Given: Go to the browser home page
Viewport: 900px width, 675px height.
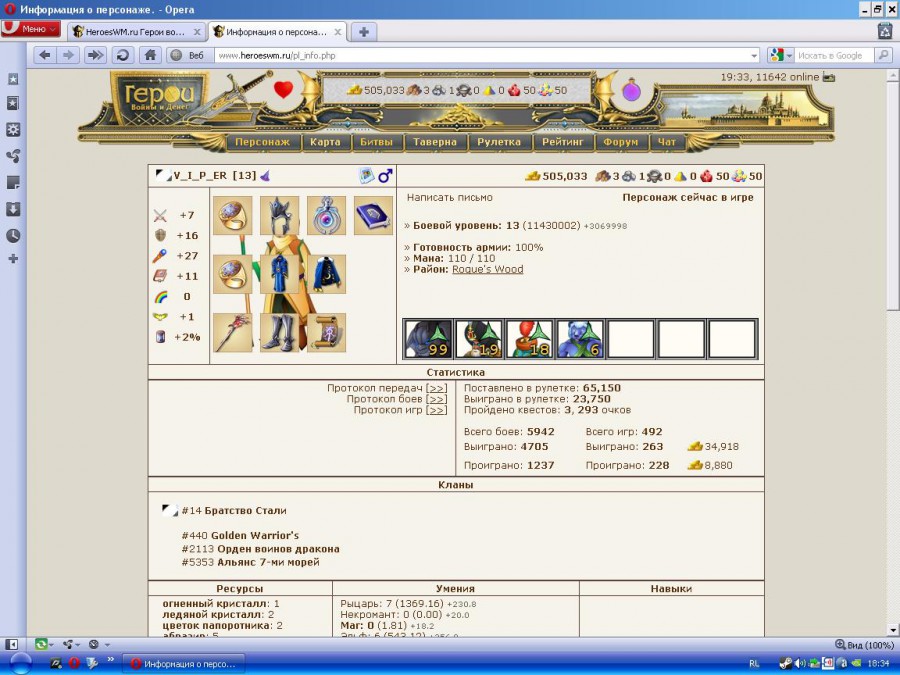Looking at the screenshot, I should (150, 55).
